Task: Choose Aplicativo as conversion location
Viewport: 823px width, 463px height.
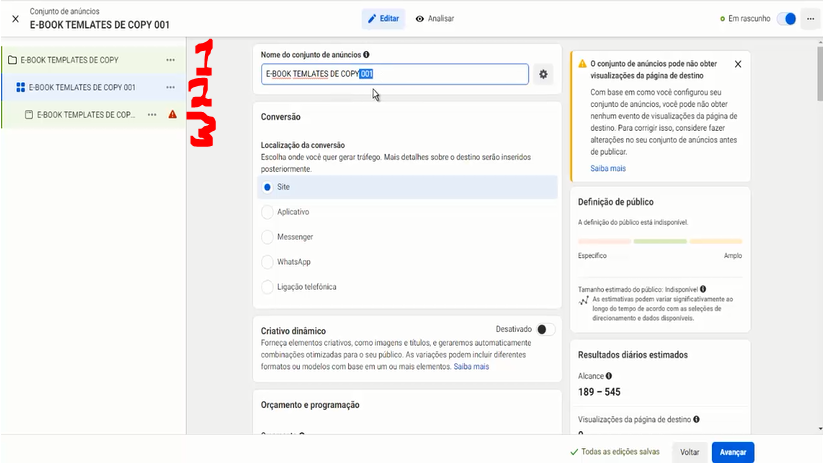Action: (x=267, y=212)
